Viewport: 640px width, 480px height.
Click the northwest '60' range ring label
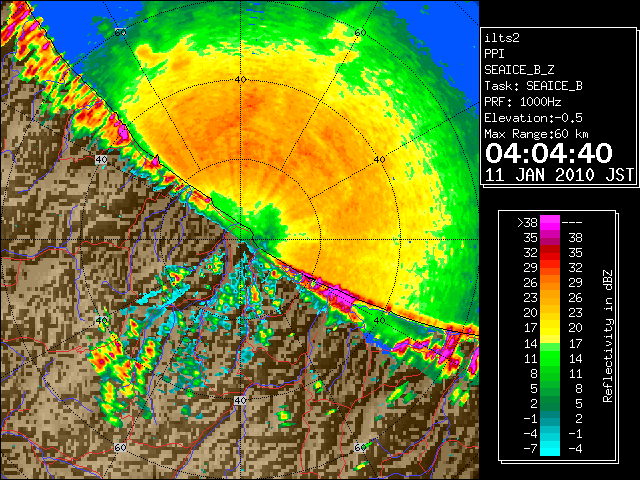pos(120,32)
